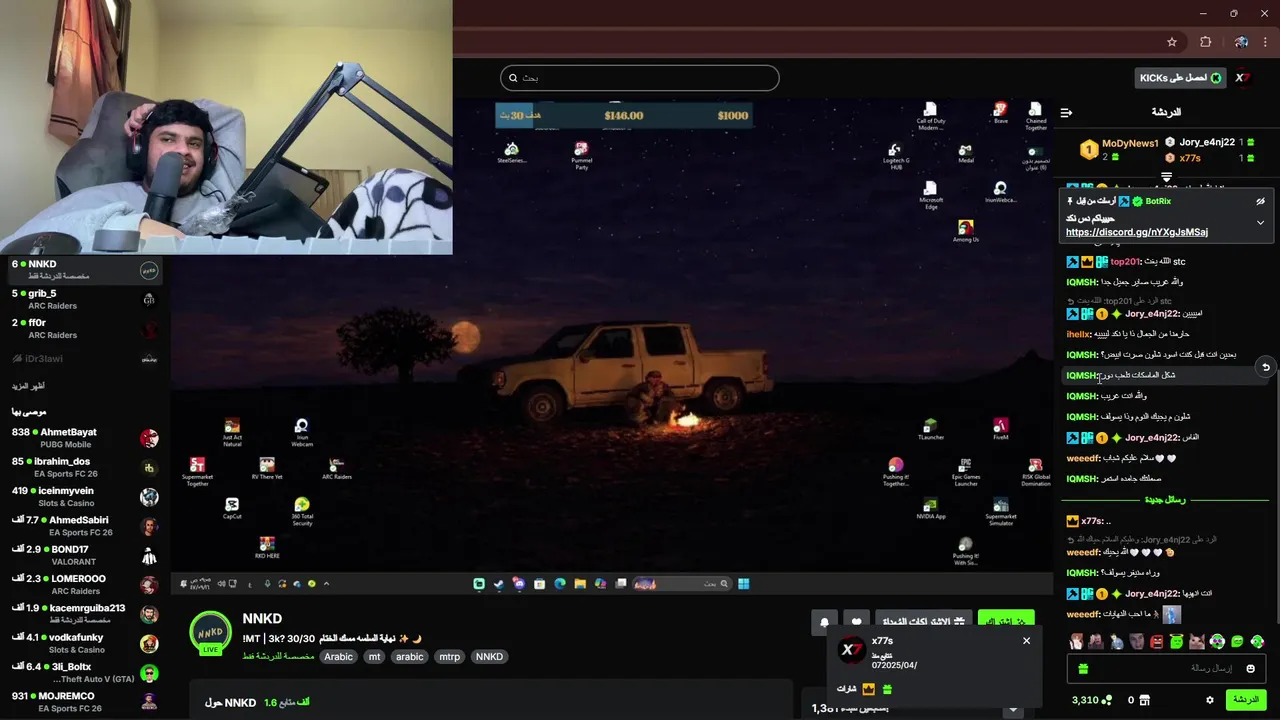Viewport: 1280px width, 720px height.
Task: Open MOJREMCO EA Sports FC 26 channel
Action: coord(84,702)
